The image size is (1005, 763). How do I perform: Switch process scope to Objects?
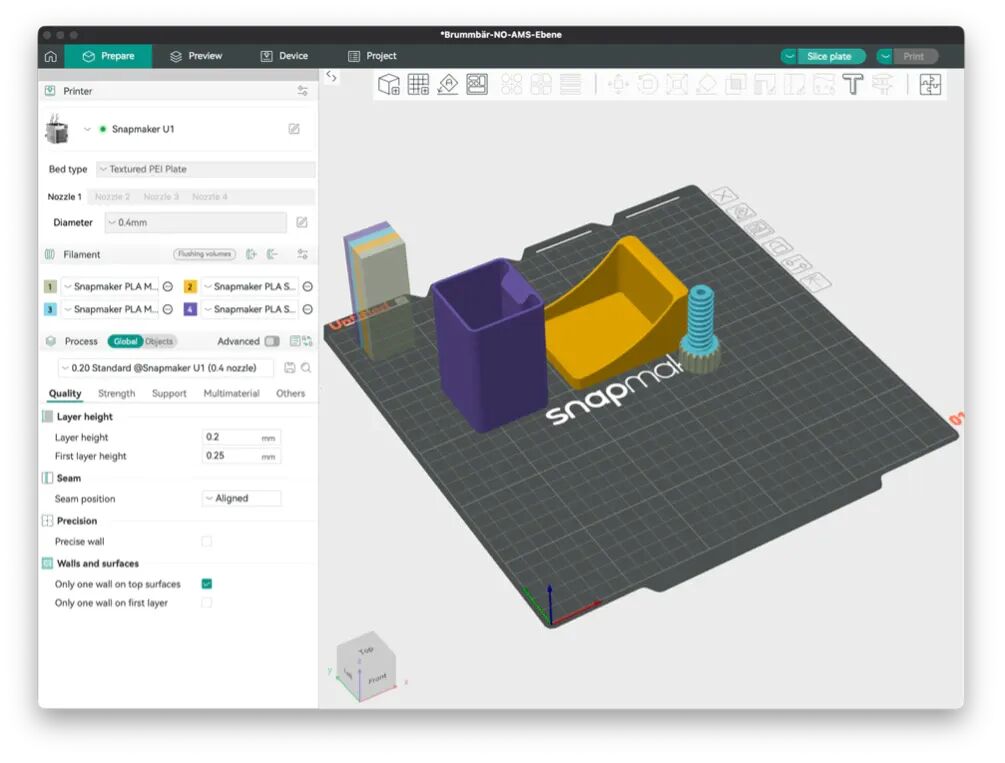tap(159, 342)
